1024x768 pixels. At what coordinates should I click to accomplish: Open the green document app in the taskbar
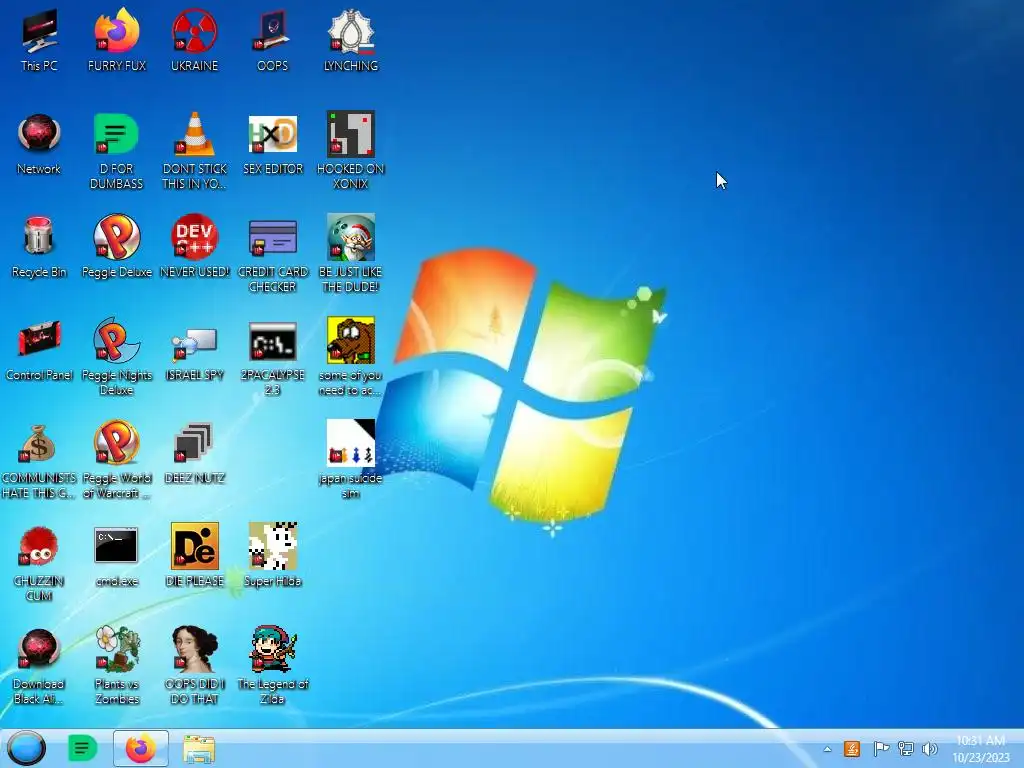[x=82, y=748]
